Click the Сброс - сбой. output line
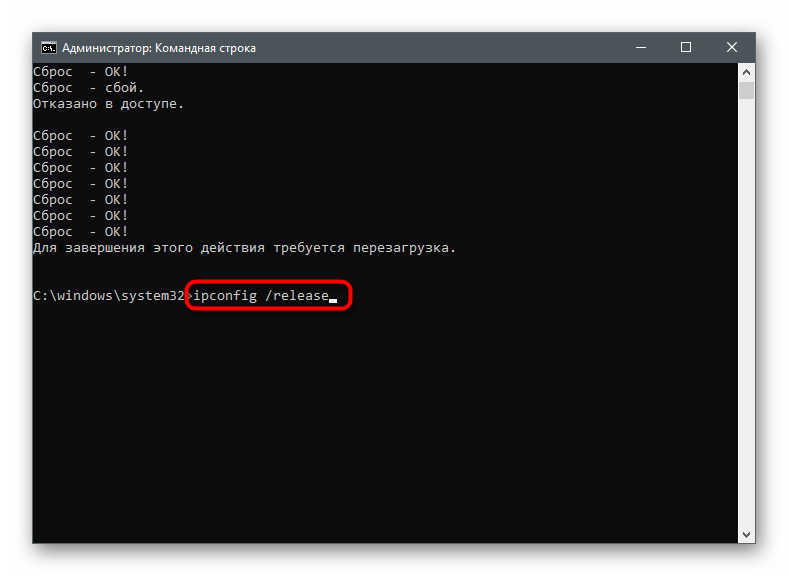This screenshot has height=576, width=788. click(x=88, y=88)
